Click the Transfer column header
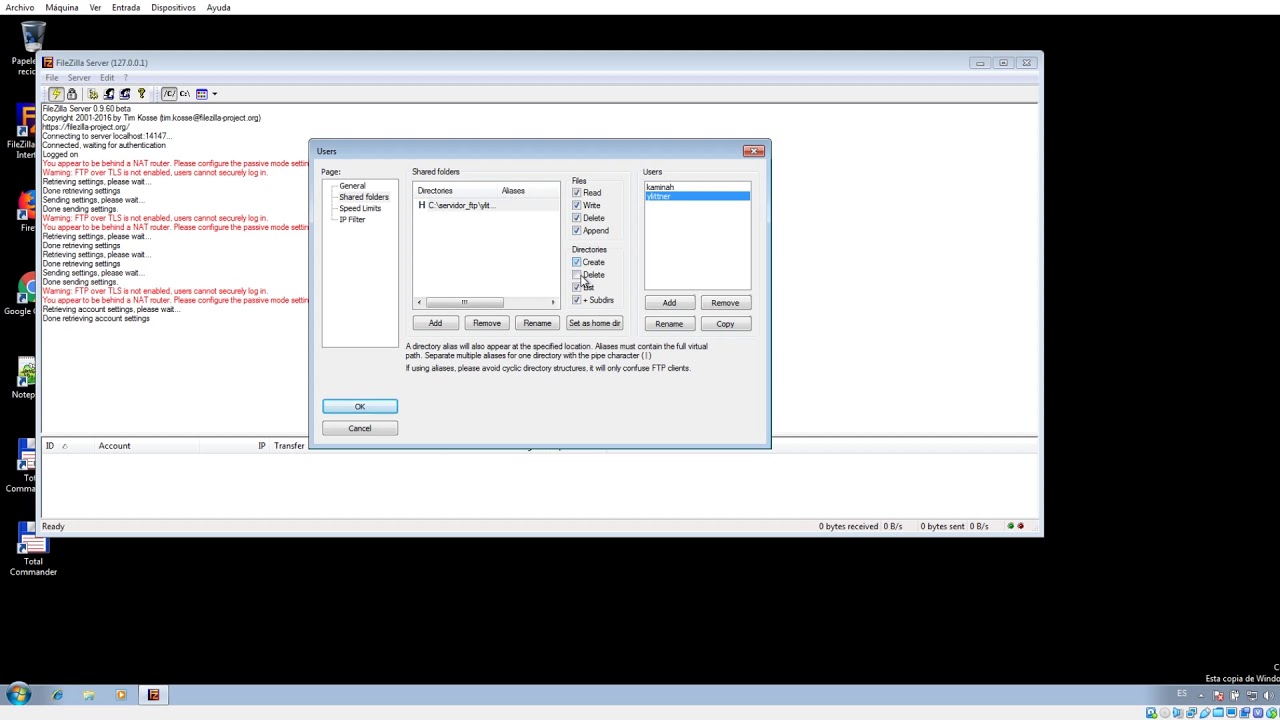Viewport: 1280px width, 720px height. tap(289, 446)
